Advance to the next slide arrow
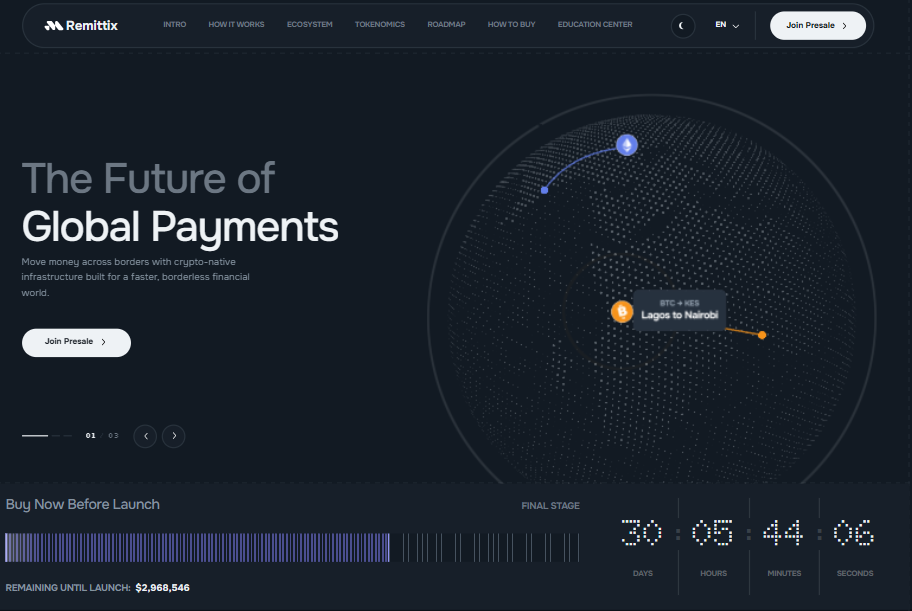The width and height of the screenshot is (912, 611). 173,436
